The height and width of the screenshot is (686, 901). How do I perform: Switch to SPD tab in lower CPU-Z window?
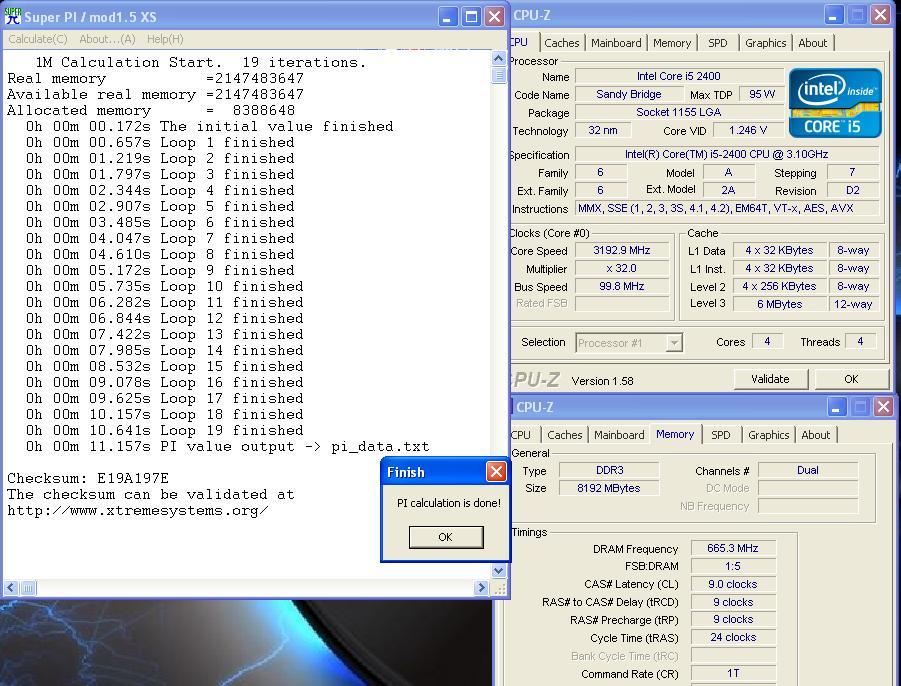[x=721, y=435]
